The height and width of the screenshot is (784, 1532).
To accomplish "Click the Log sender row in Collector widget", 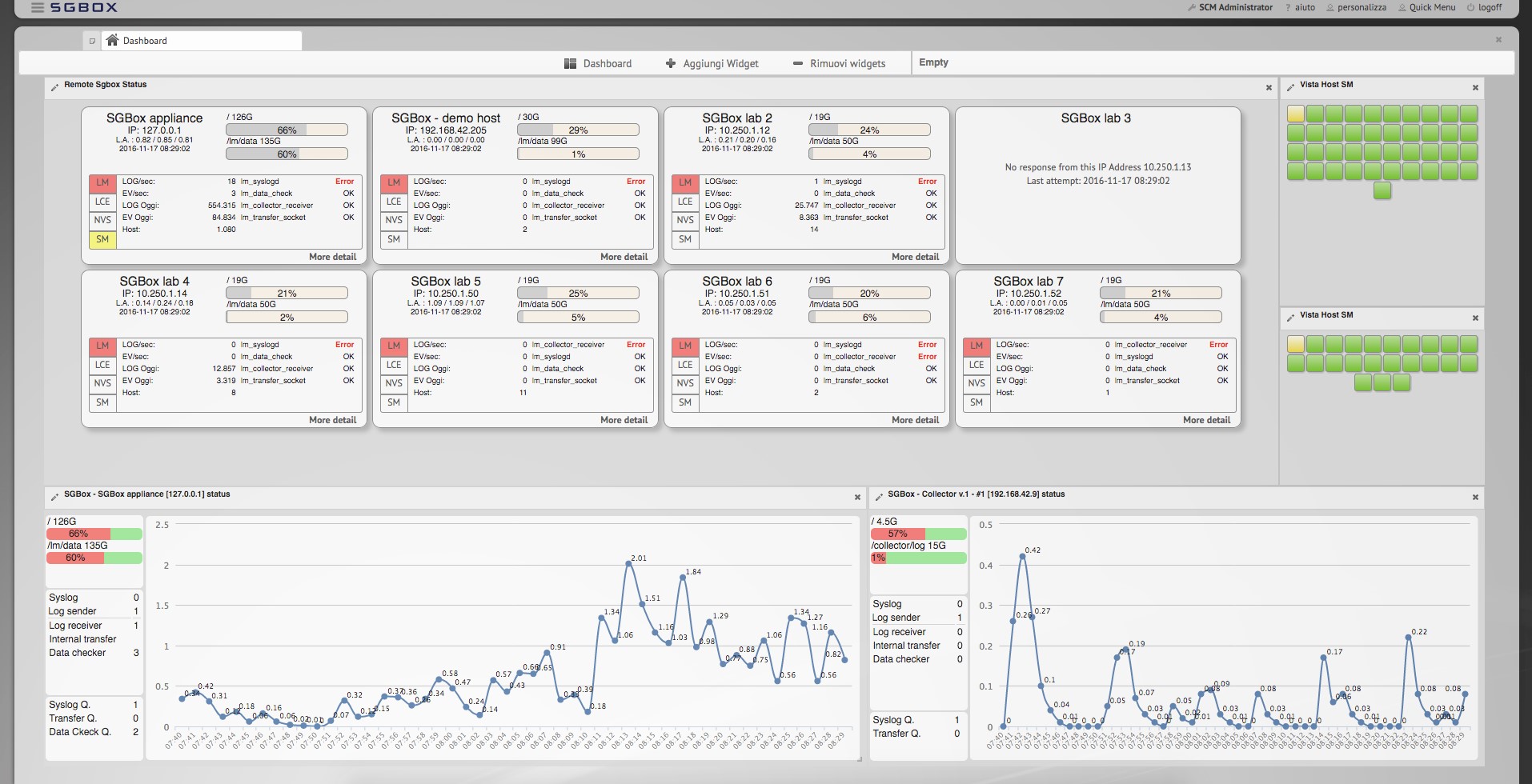I will (x=918, y=618).
